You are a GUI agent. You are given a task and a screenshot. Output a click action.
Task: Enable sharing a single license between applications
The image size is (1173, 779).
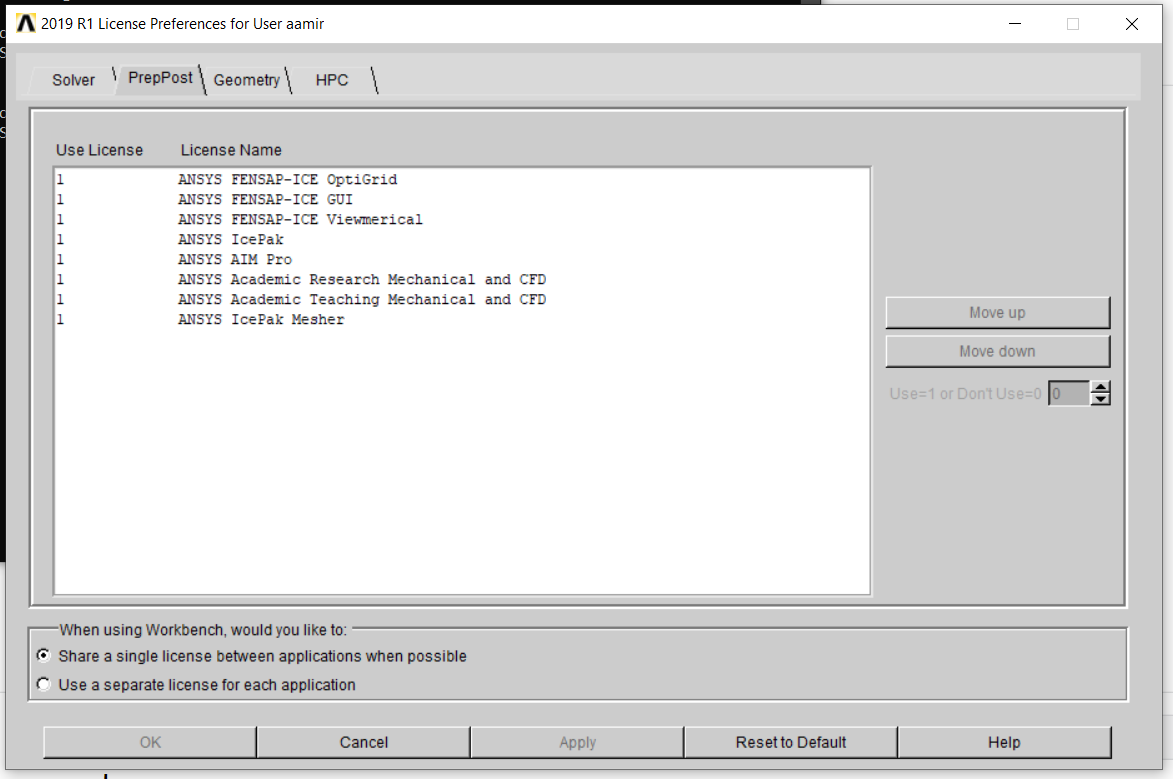coord(42,655)
